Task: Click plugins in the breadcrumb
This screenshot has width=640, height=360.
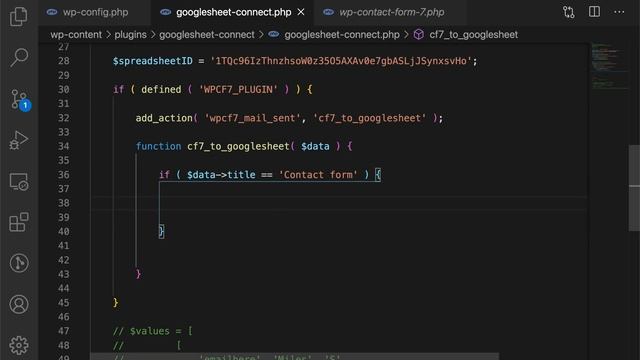Action: (x=130, y=35)
